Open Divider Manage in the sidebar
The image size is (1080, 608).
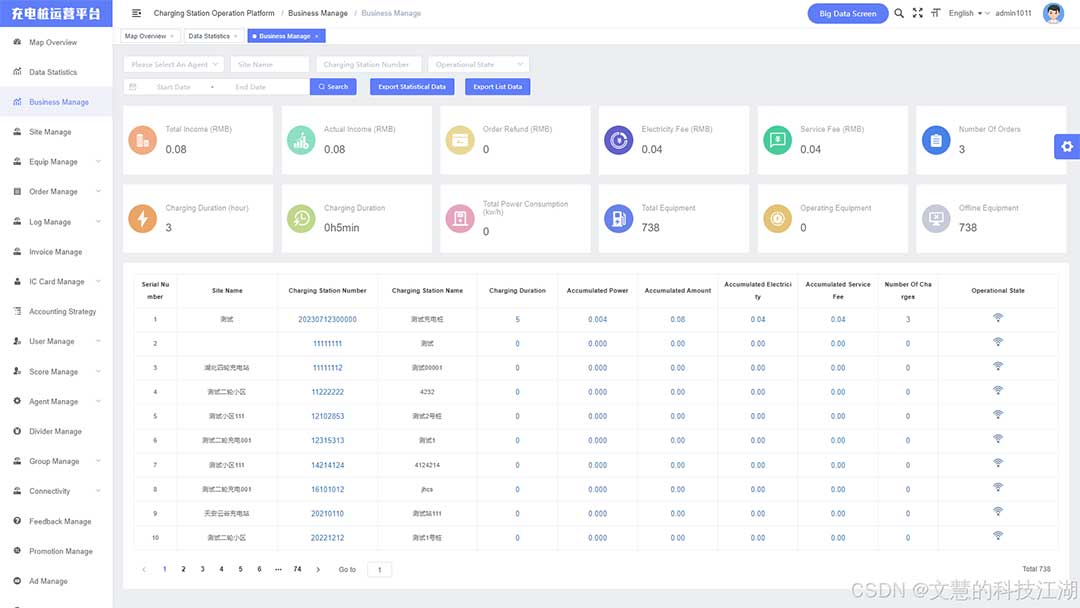[56, 432]
